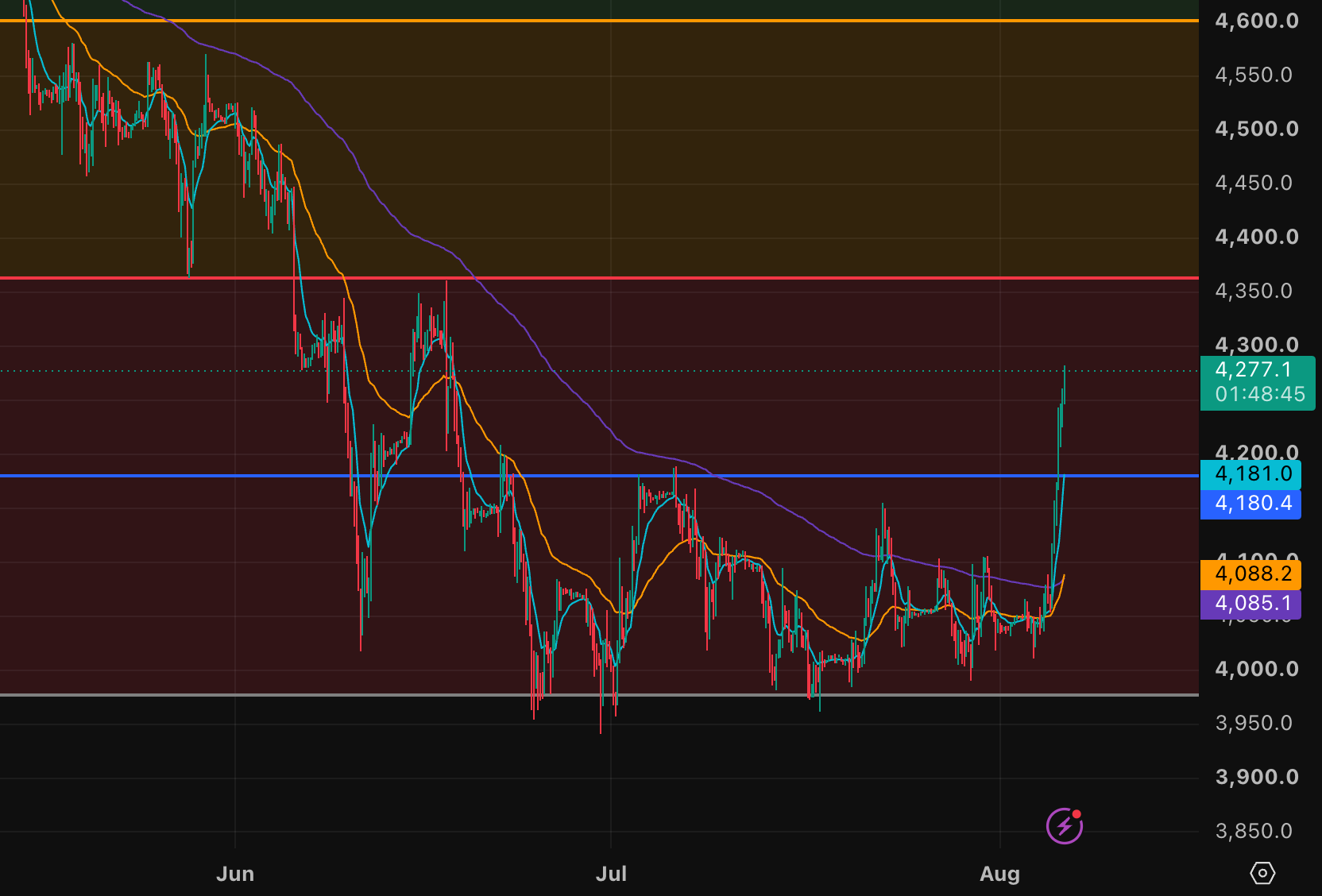Select the blue 4,180.4 price label

(1251, 504)
